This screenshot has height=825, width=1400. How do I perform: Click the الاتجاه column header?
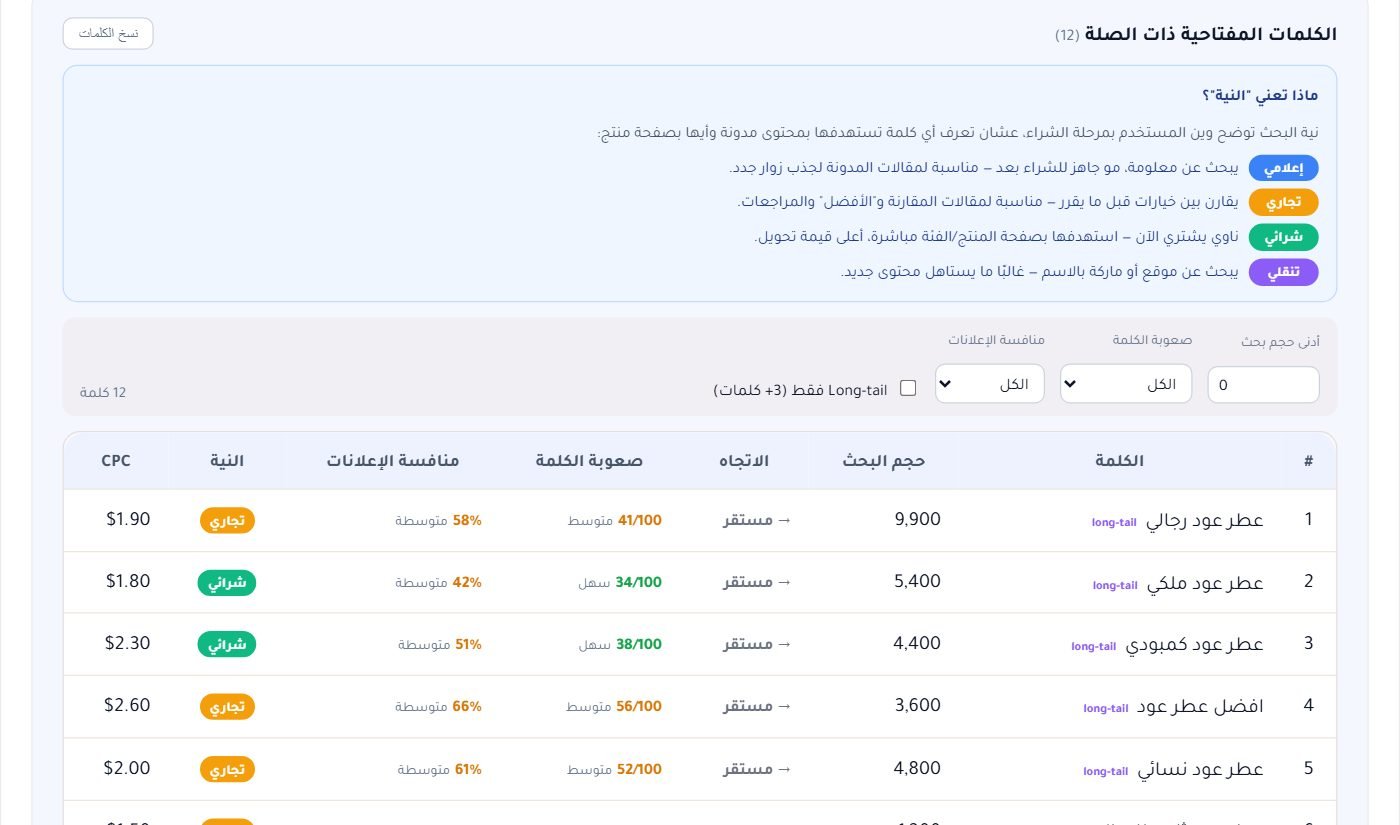coord(744,461)
